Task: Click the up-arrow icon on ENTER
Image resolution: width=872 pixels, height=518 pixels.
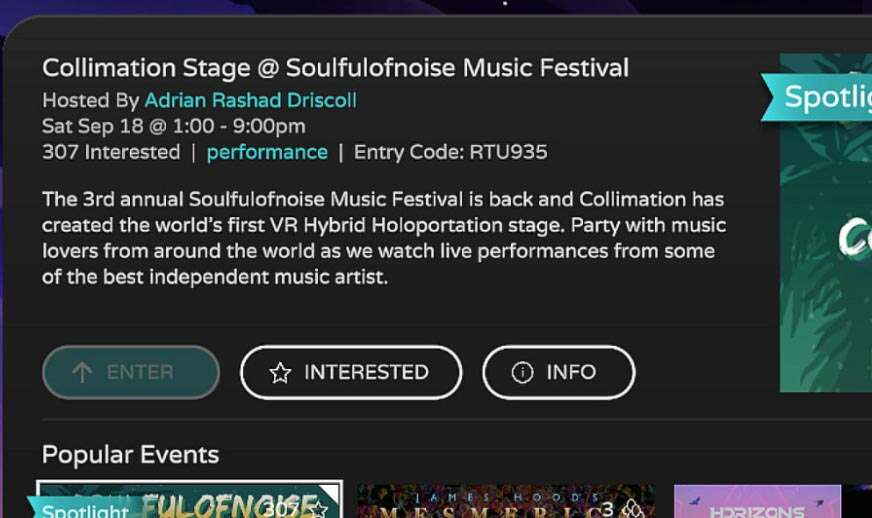Action: tap(83, 373)
